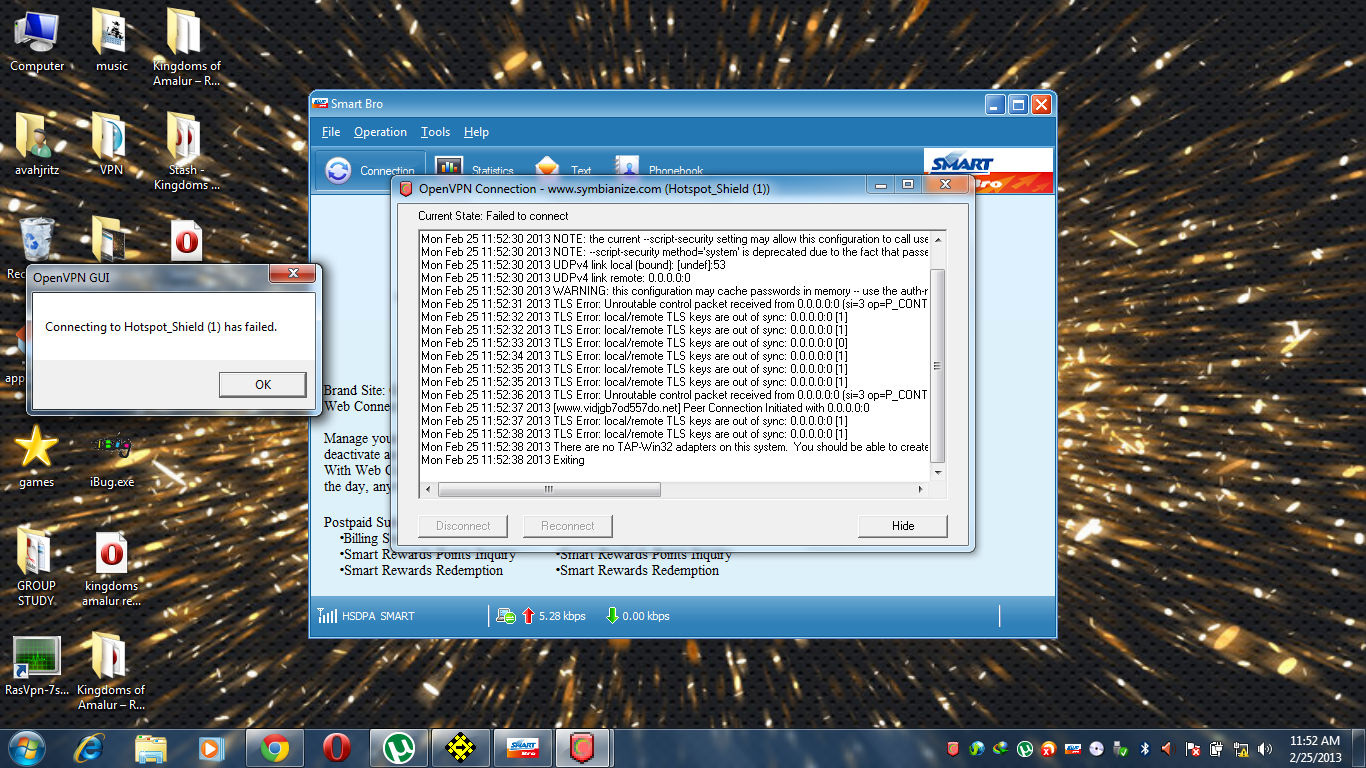Image resolution: width=1366 pixels, height=768 pixels.
Task: Click the uTorrent tray icon
Action: click(x=1025, y=748)
